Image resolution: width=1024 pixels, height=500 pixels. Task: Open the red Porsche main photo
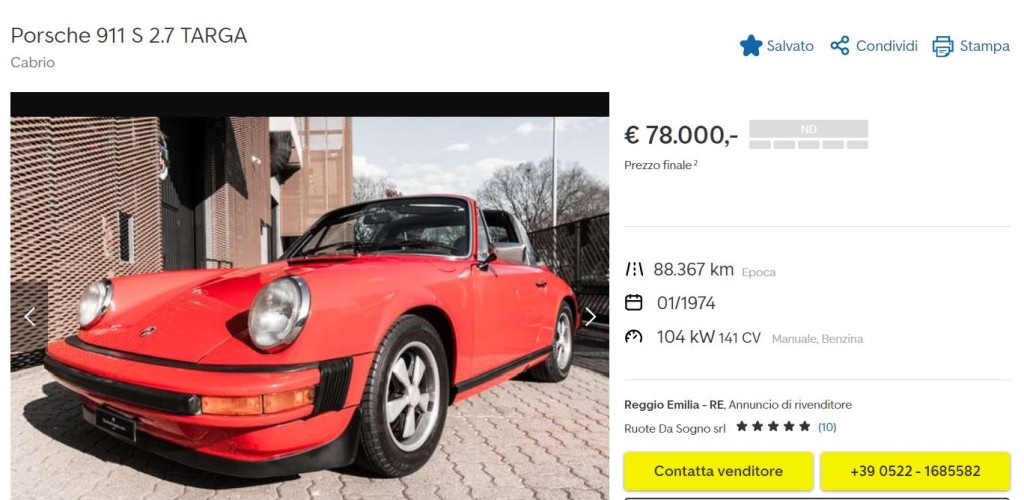pyautogui.click(x=310, y=308)
